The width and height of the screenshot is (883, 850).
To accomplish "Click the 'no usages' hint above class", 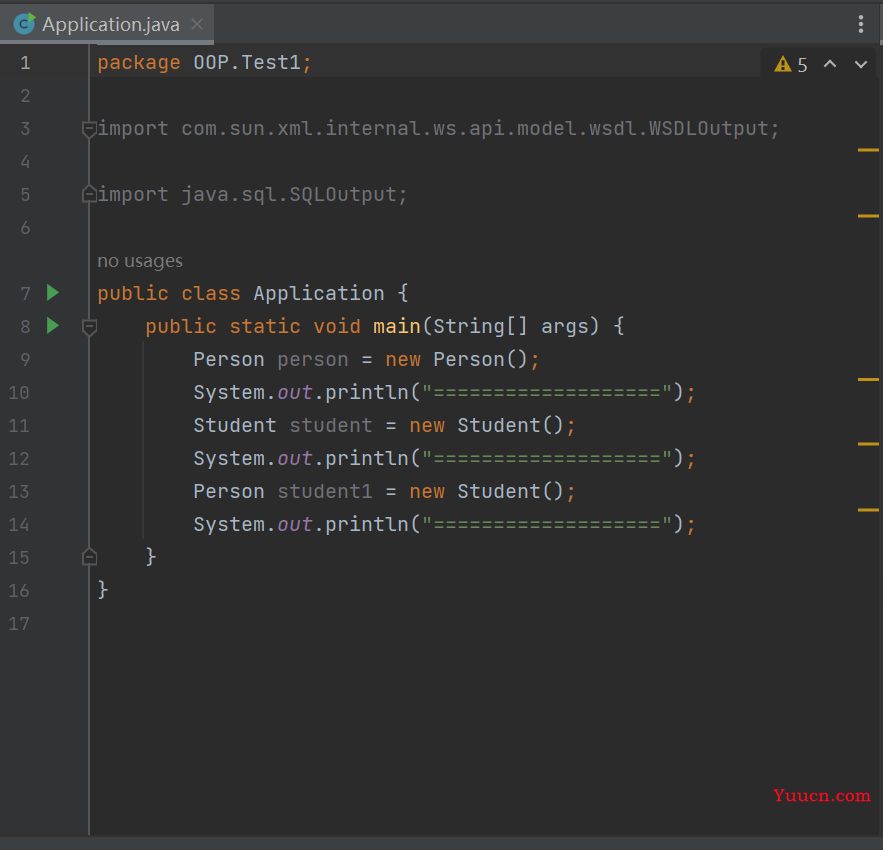I will tap(140, 261).
